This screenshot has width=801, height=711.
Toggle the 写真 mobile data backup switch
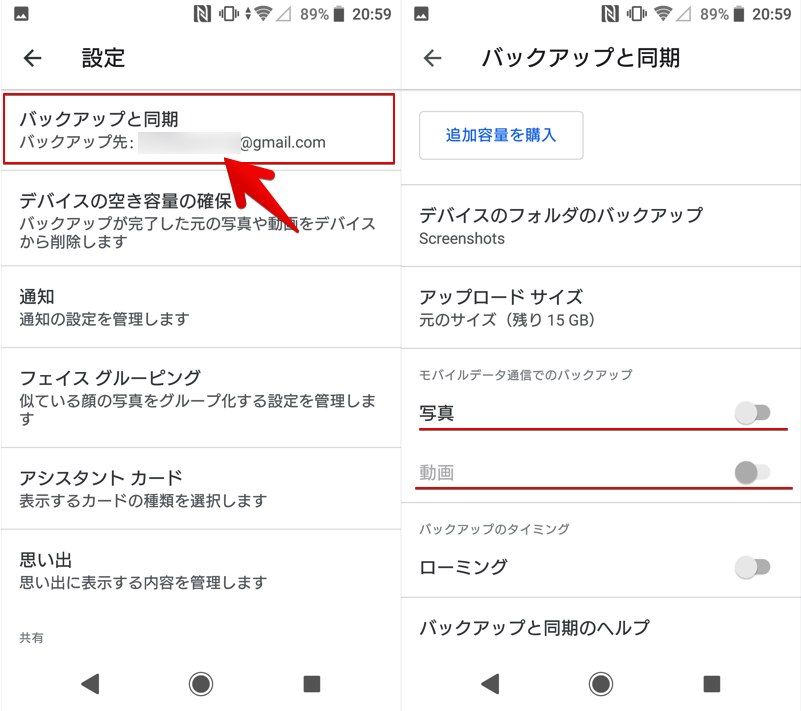(752, 413)
